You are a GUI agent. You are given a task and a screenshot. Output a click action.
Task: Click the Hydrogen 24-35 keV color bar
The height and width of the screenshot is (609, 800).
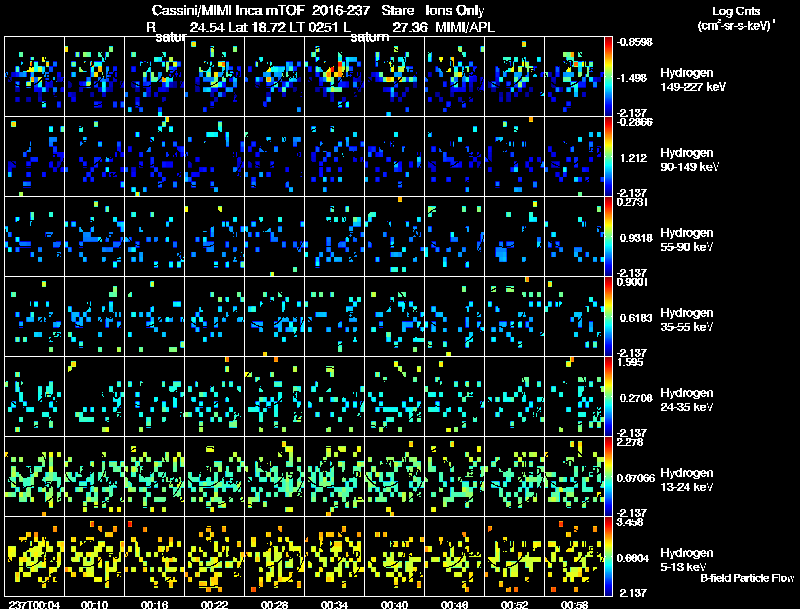608,396
